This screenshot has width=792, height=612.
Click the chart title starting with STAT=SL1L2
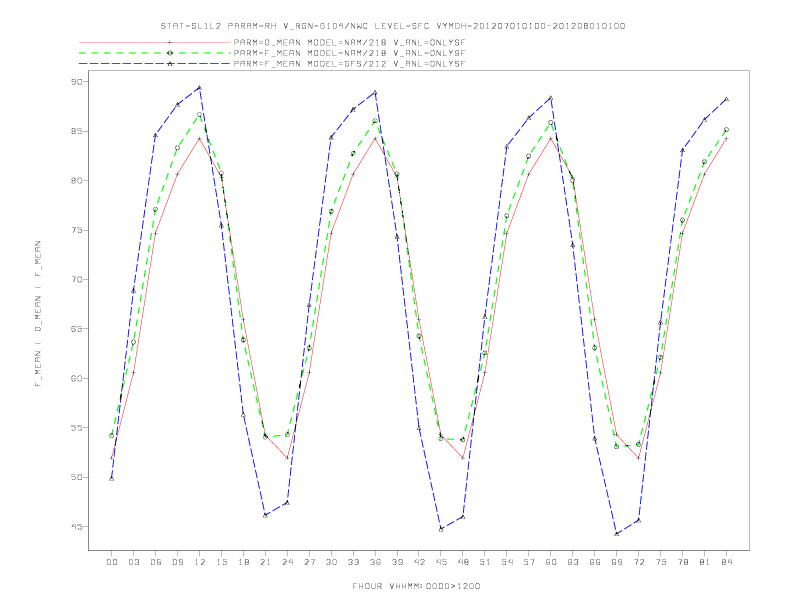tap(392, 26)
